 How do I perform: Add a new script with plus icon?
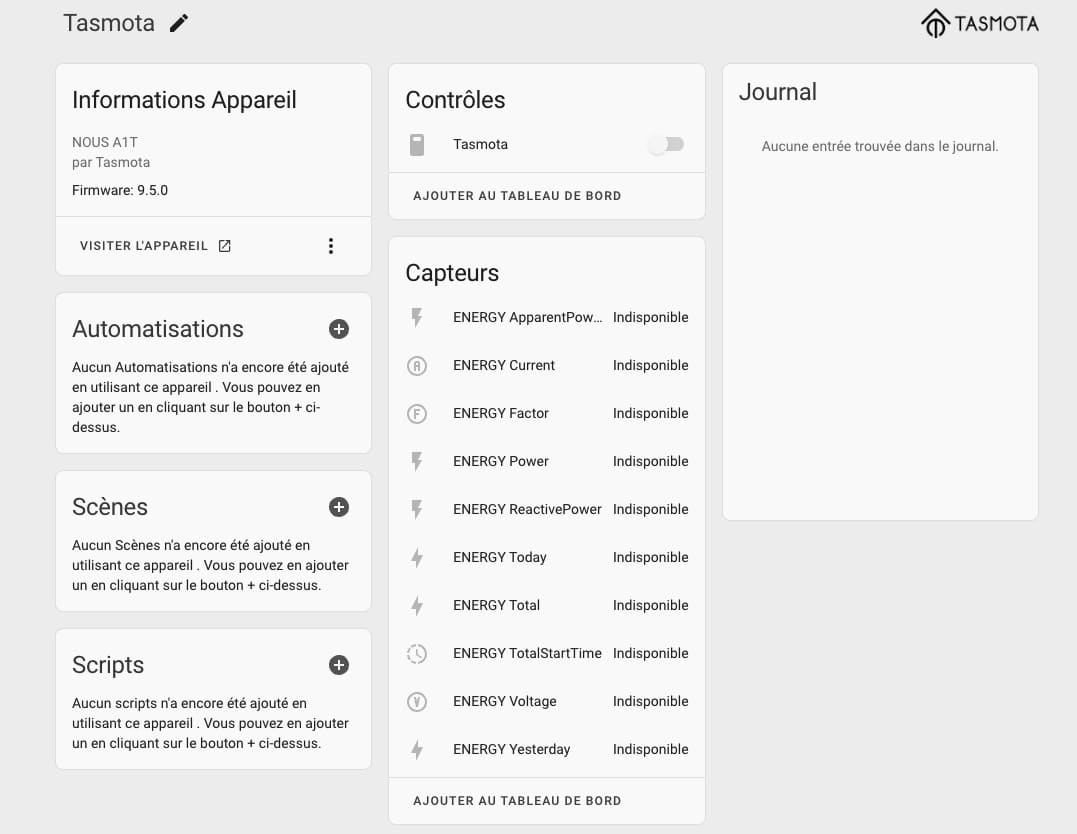click(x=339, y=665)
